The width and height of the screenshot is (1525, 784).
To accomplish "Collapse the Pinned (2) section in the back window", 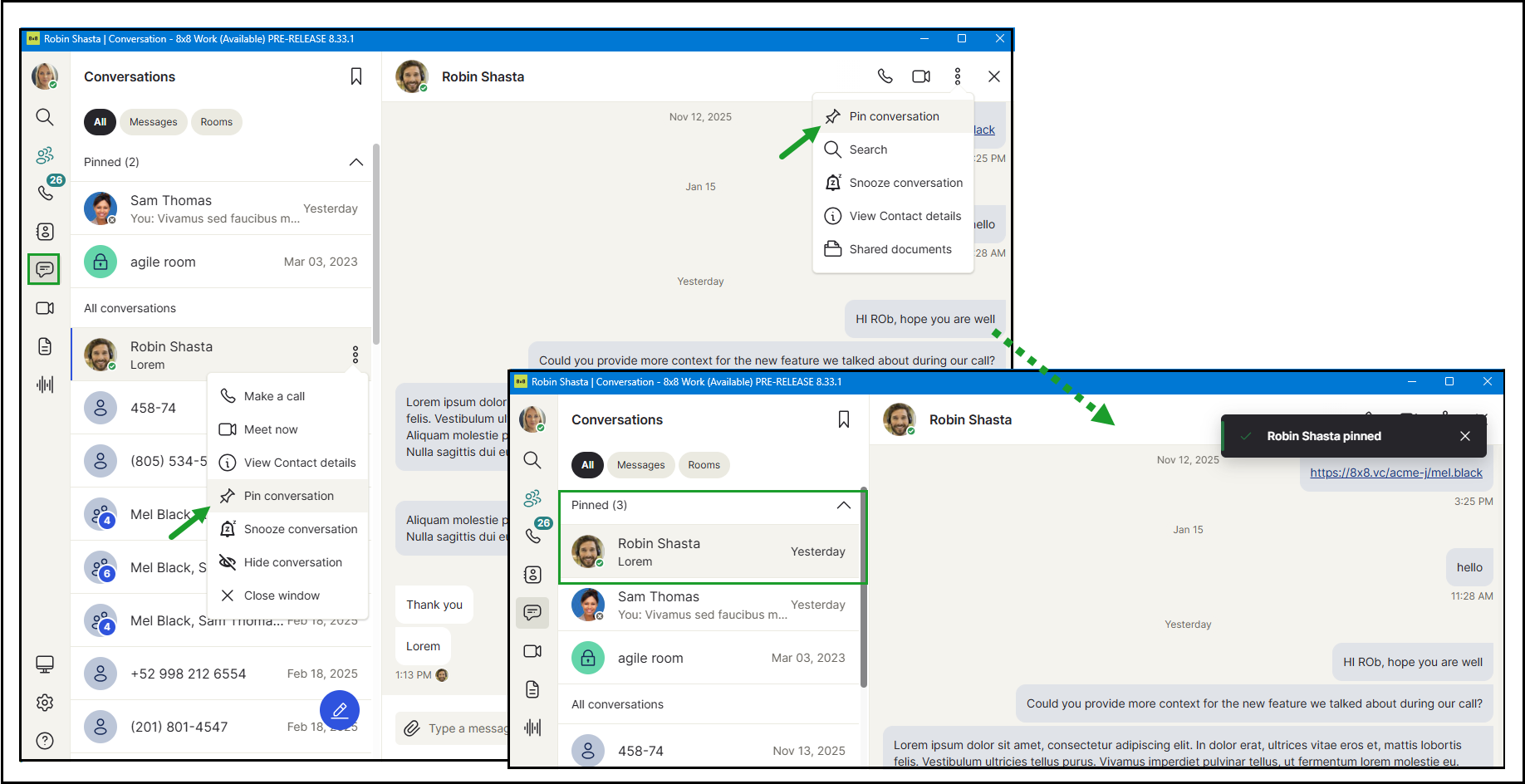I will click(356, 162).
